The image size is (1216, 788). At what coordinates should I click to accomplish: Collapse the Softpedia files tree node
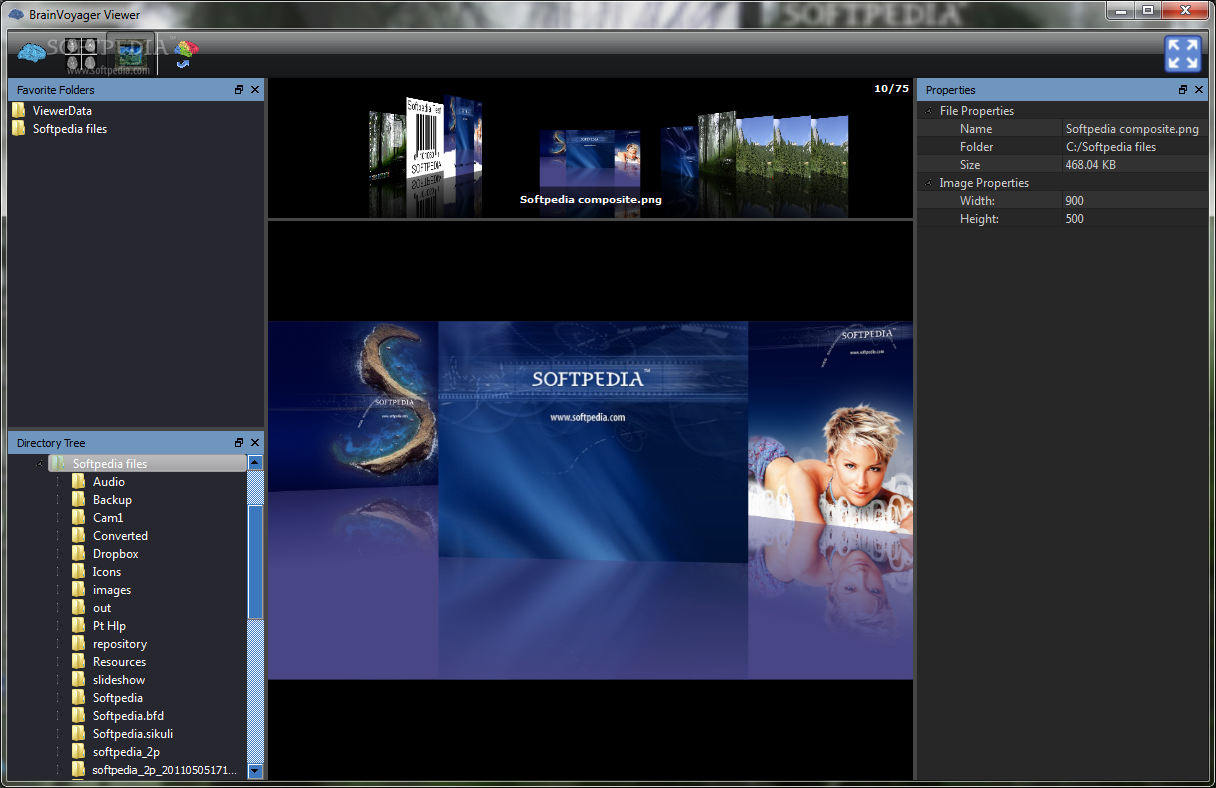click(x=40, y=464)
